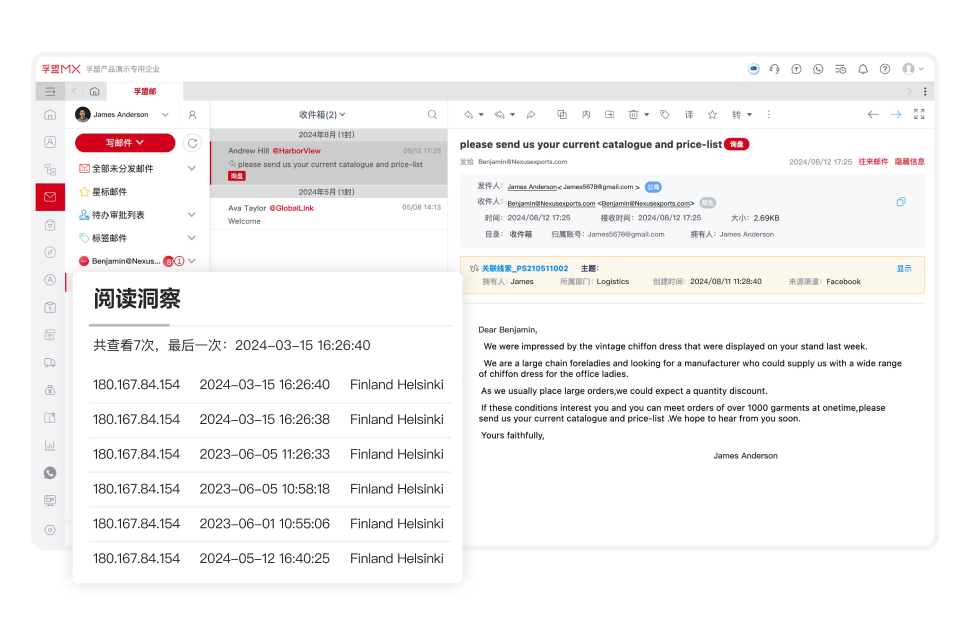The height and width of the screenshot is (640, 970).
Task: Search emails using the magnifier icon
Action: coord(432,115)
